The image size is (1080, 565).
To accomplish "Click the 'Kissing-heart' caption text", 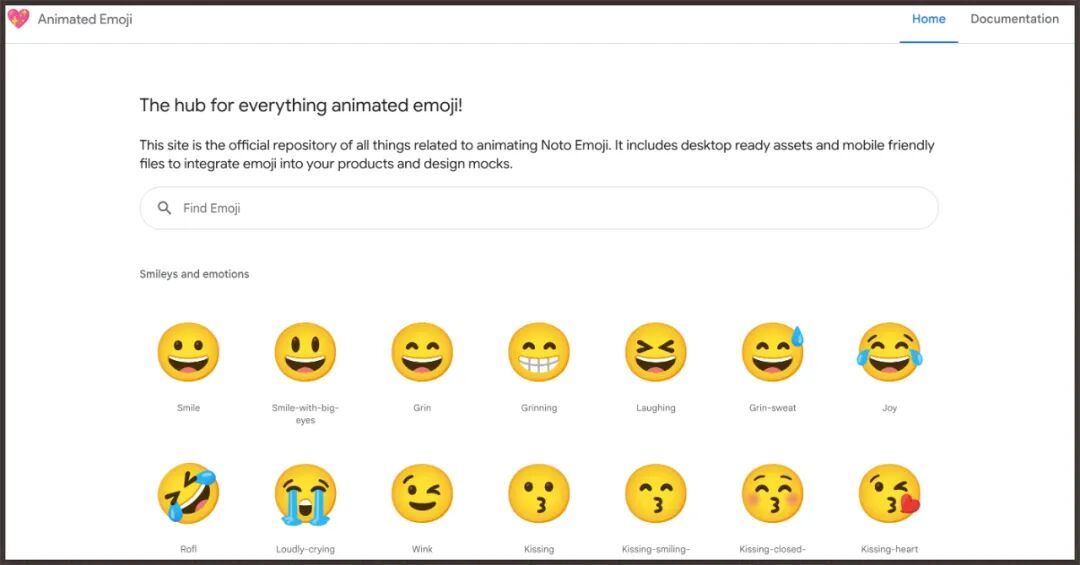I will click(890, 549).
